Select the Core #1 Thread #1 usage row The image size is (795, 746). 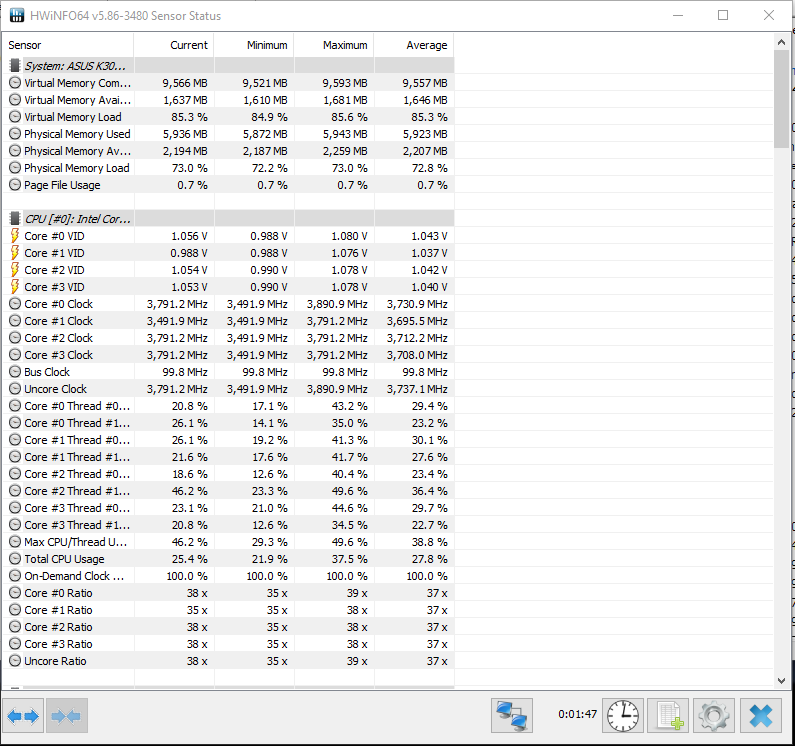pos(228,457)
